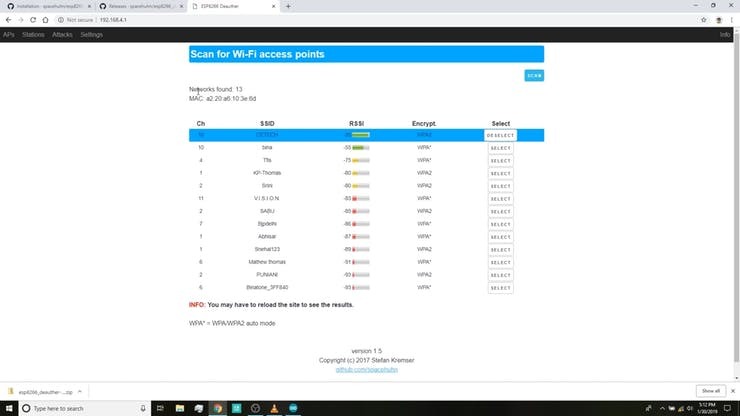
Task: Click the SSID column header
Action: click(x=267, y=124)
